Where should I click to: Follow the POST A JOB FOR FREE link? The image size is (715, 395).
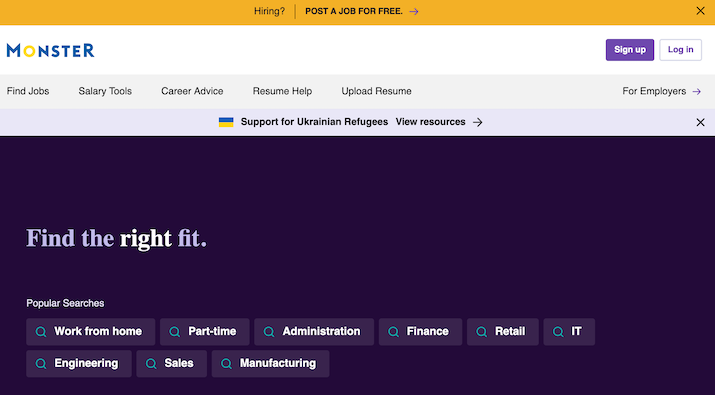362,11
